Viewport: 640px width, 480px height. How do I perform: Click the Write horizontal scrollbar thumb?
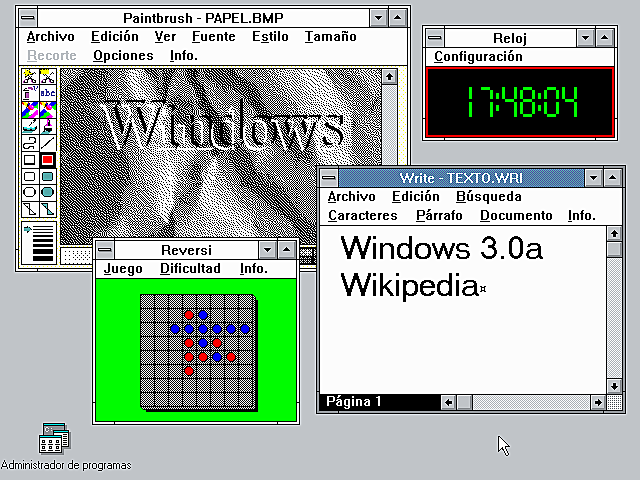[x=464, y=402]
